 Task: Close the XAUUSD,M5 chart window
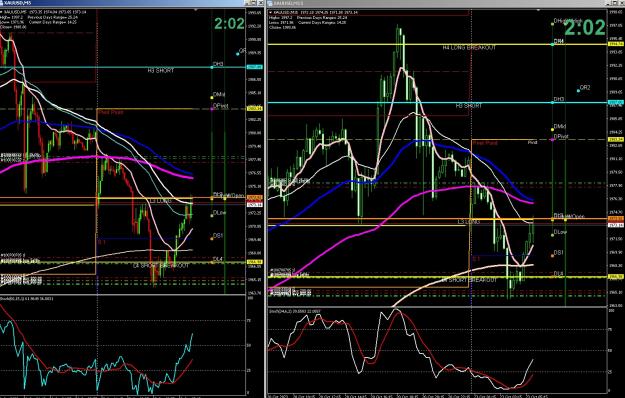(260, 3)
